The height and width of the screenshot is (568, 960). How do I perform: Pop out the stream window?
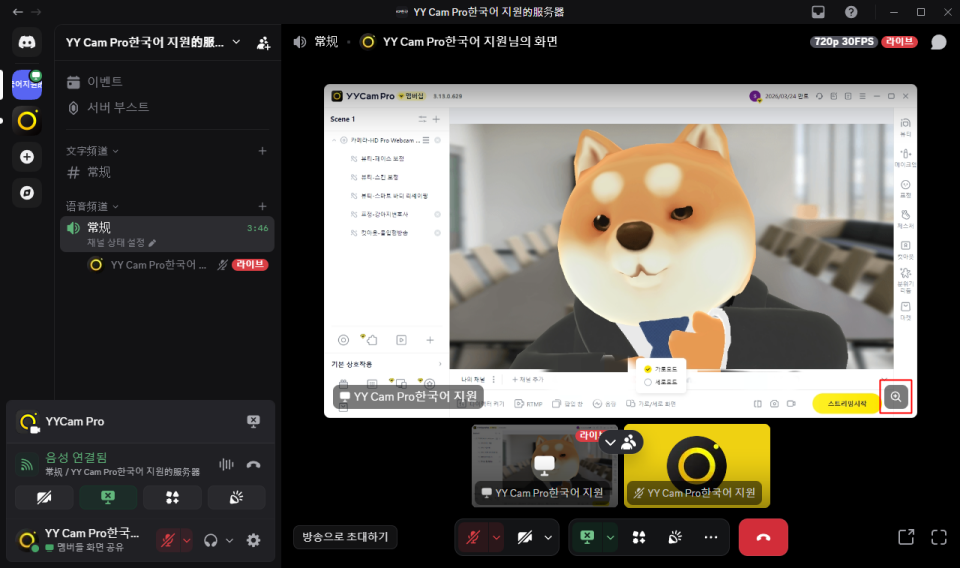click(905, 537)
